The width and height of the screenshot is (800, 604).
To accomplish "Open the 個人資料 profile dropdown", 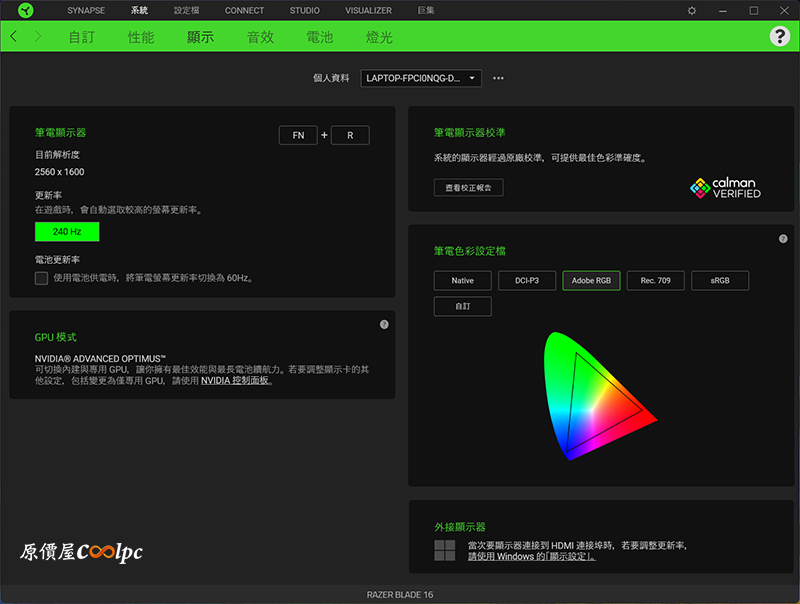I will pos(421,78).
